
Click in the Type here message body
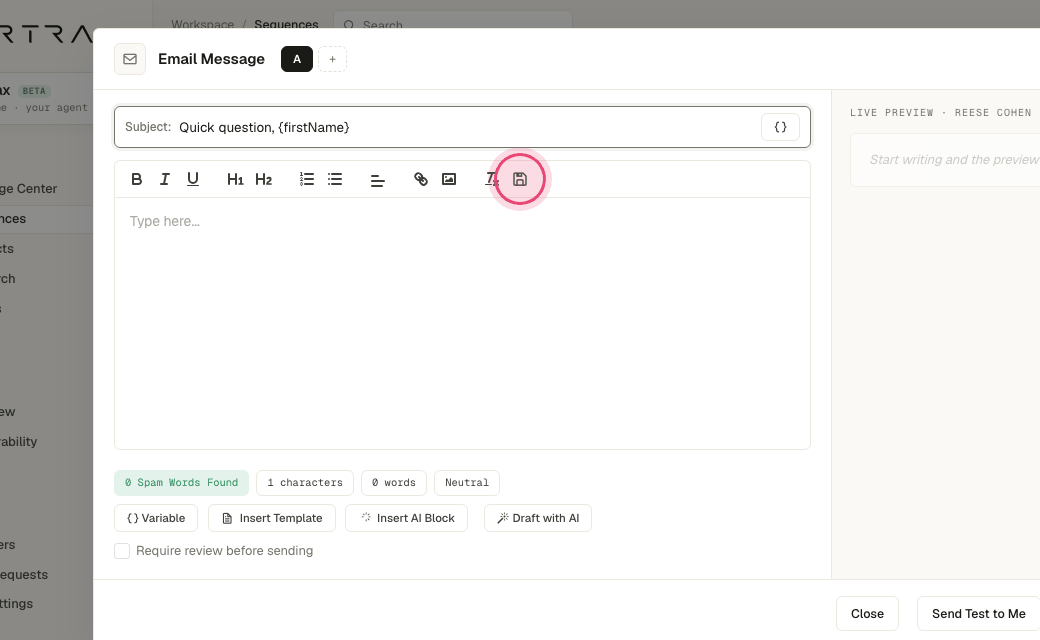point(462,323)
